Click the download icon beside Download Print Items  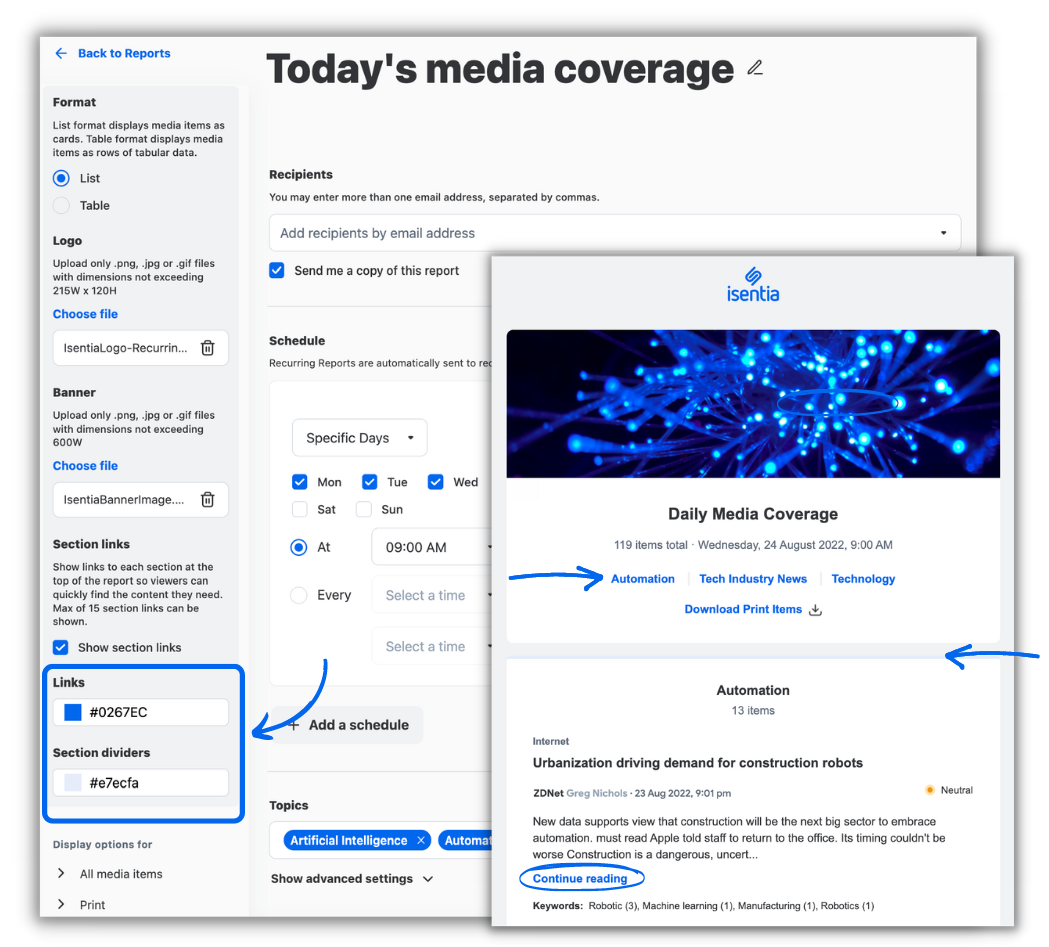click(x=815, y=609)
